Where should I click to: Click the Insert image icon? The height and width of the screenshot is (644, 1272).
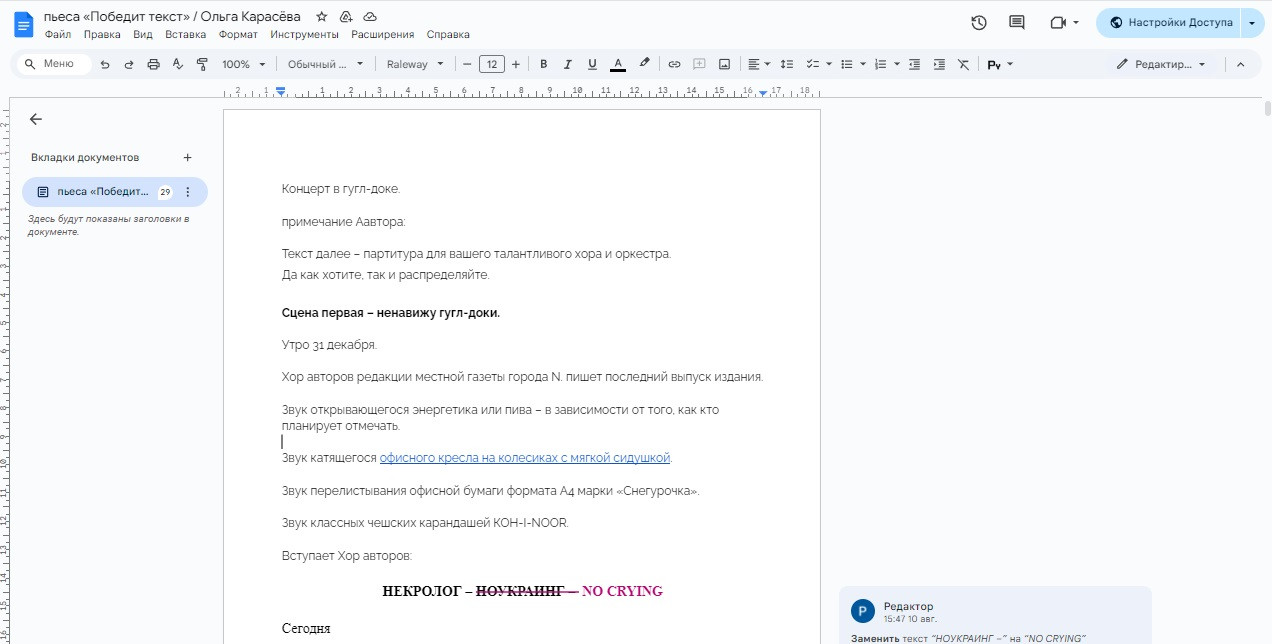(724, 64)
